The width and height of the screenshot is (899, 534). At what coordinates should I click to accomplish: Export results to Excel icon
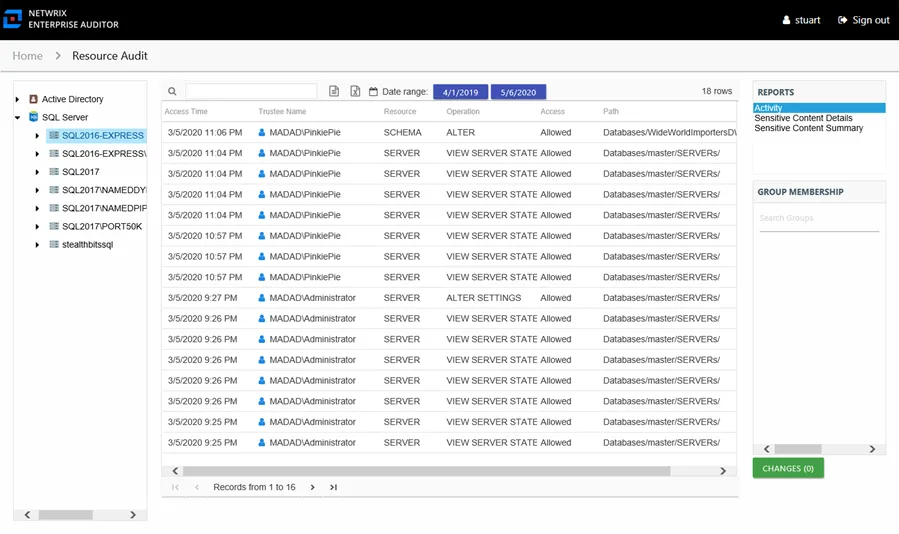point(355,91)
